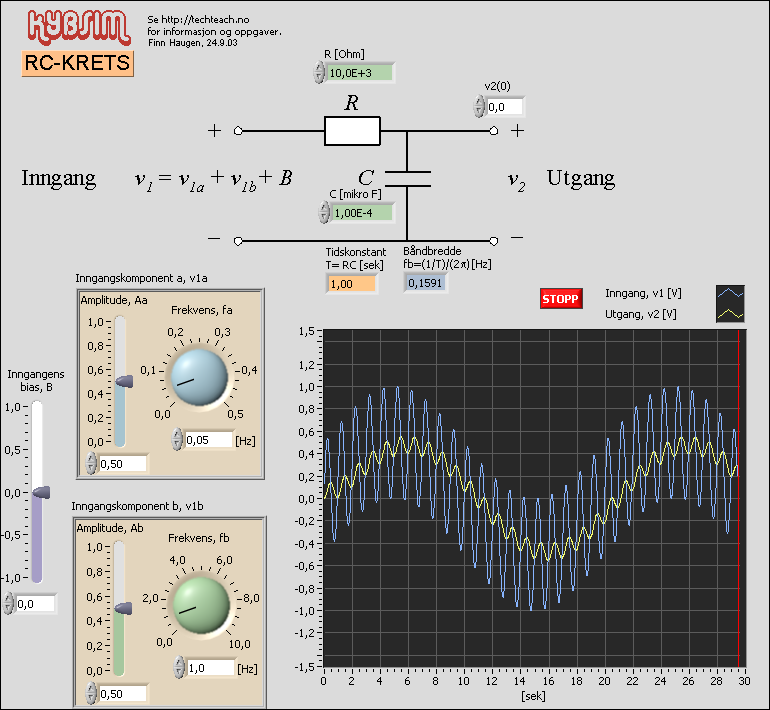The width and height of the screenshot is (770, 710).
Task: Click the Inngangens bias B slider handle
Action: (40, 492)
